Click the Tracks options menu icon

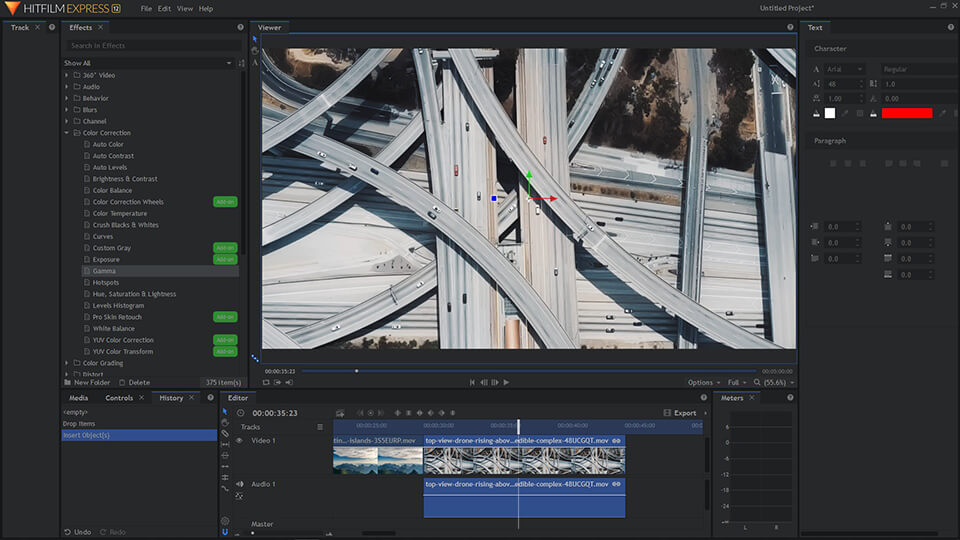(320, 427)
